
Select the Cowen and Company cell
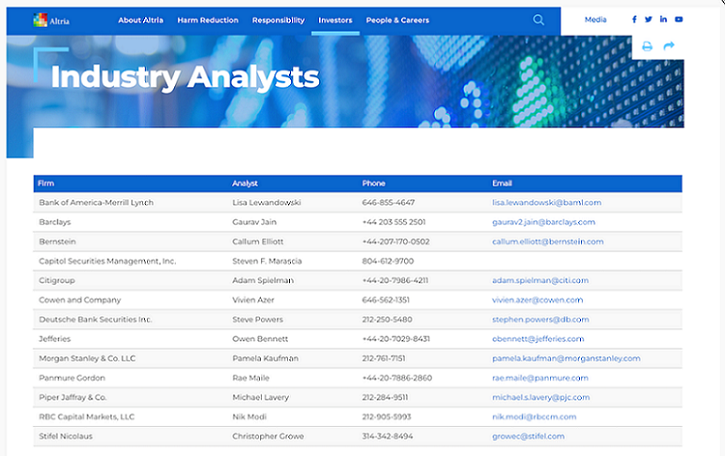coord(80,300)
